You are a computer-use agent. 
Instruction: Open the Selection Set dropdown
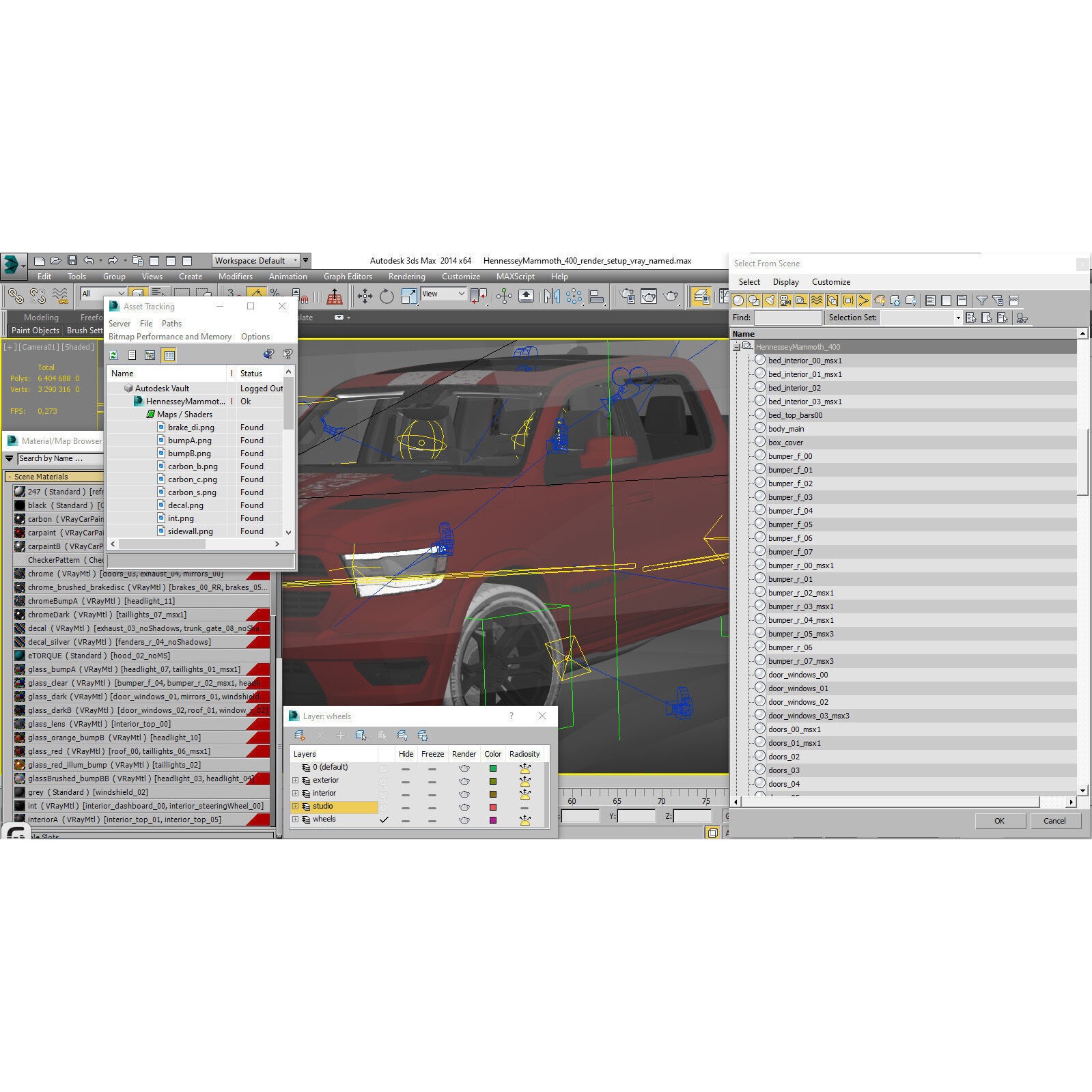(921, 318)
